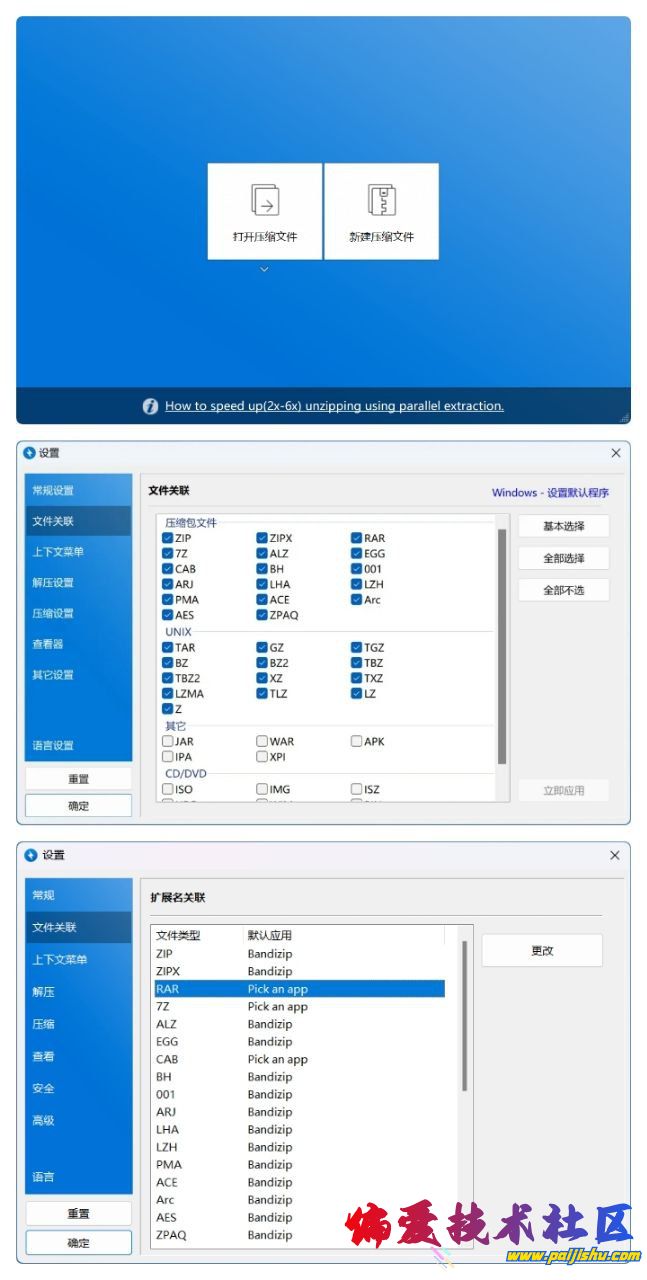Uncheck the ZIP file association checkbox
647x1280 pixels.
click(168, 538)
